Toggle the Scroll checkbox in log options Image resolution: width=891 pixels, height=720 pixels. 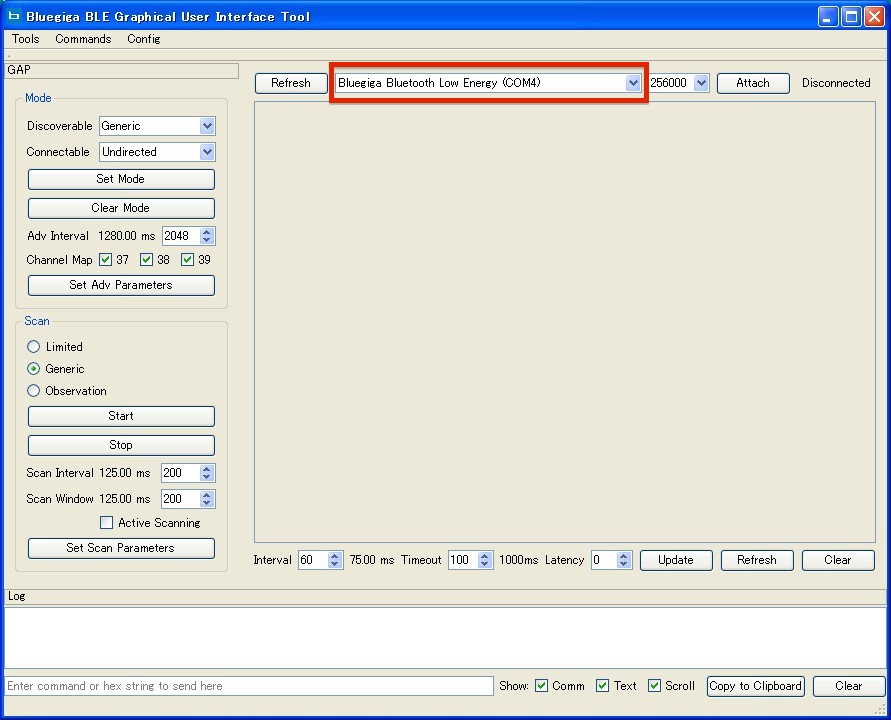[654, 686]
